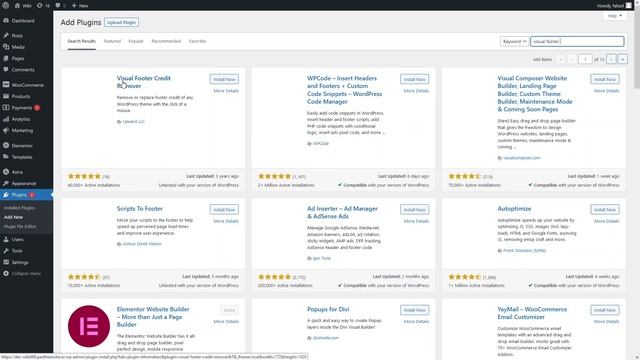Install Scripts To Footer plugin
640x360 pixels.
pyautogui.click(x=224, y=209)
